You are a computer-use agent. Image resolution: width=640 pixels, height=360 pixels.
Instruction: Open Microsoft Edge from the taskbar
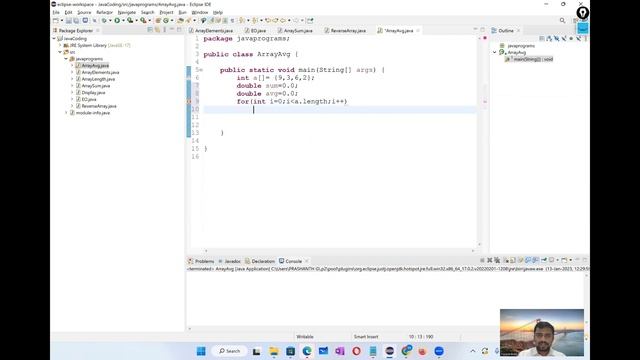click(307, 351)
